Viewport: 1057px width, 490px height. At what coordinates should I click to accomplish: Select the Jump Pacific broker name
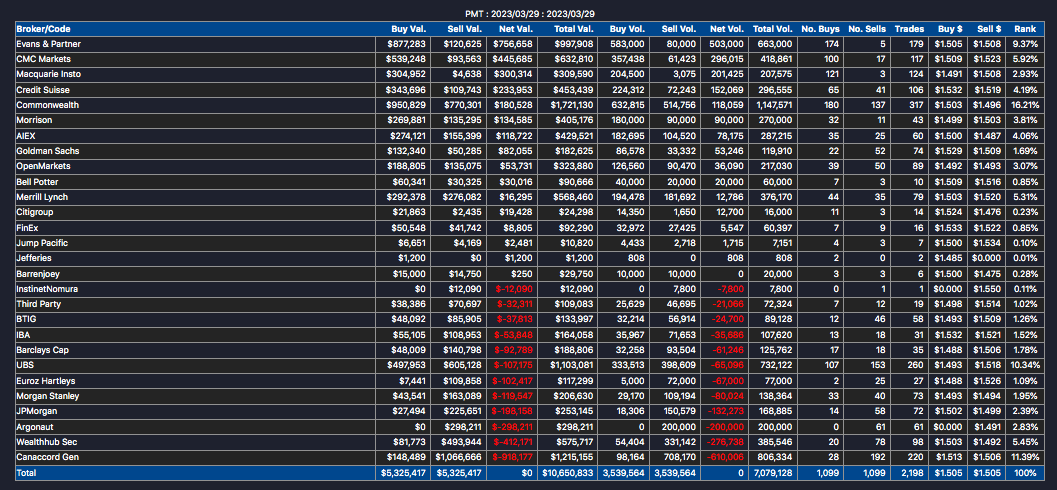42,243
